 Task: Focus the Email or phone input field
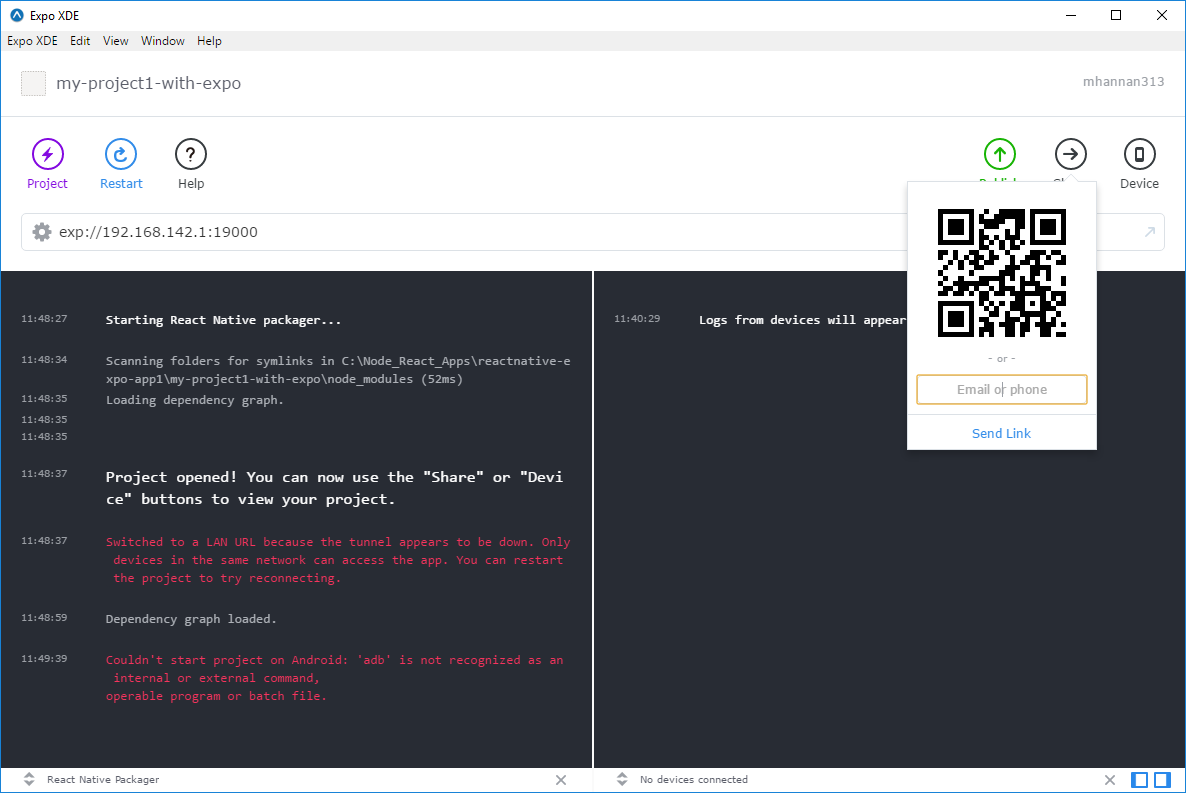point(1001,390)
